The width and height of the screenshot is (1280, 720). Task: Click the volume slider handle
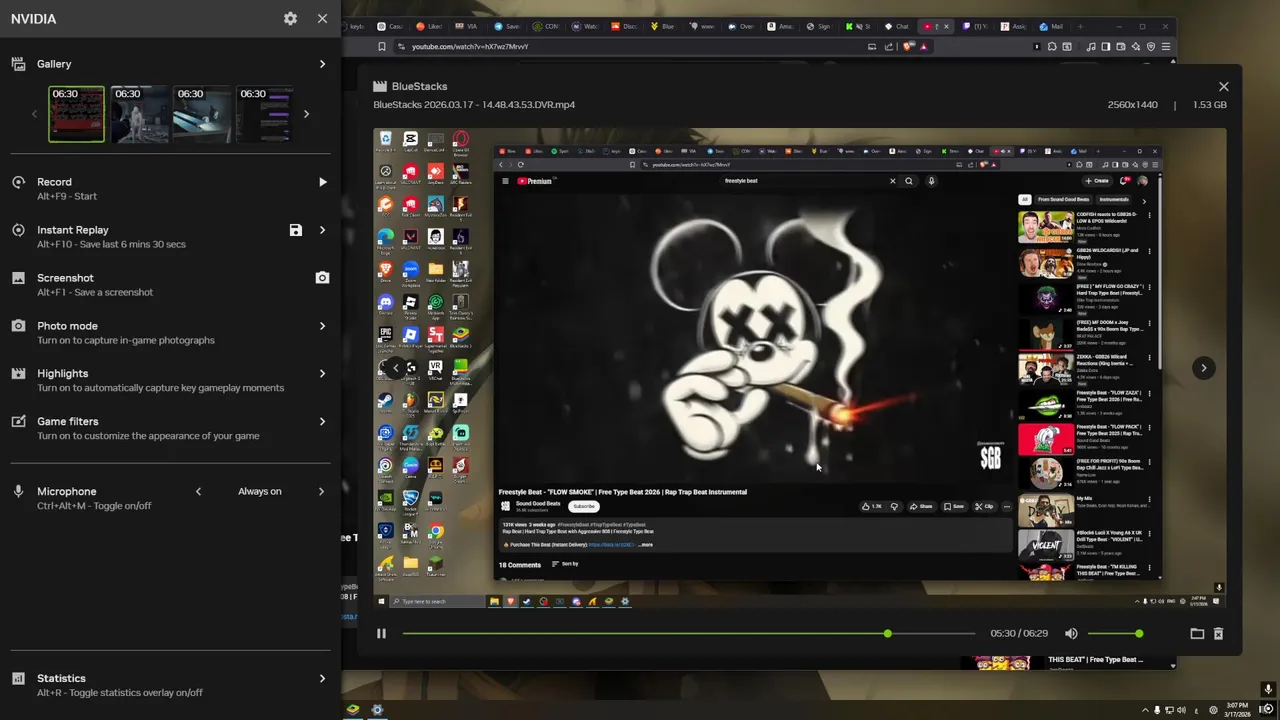pos(1139,633)
